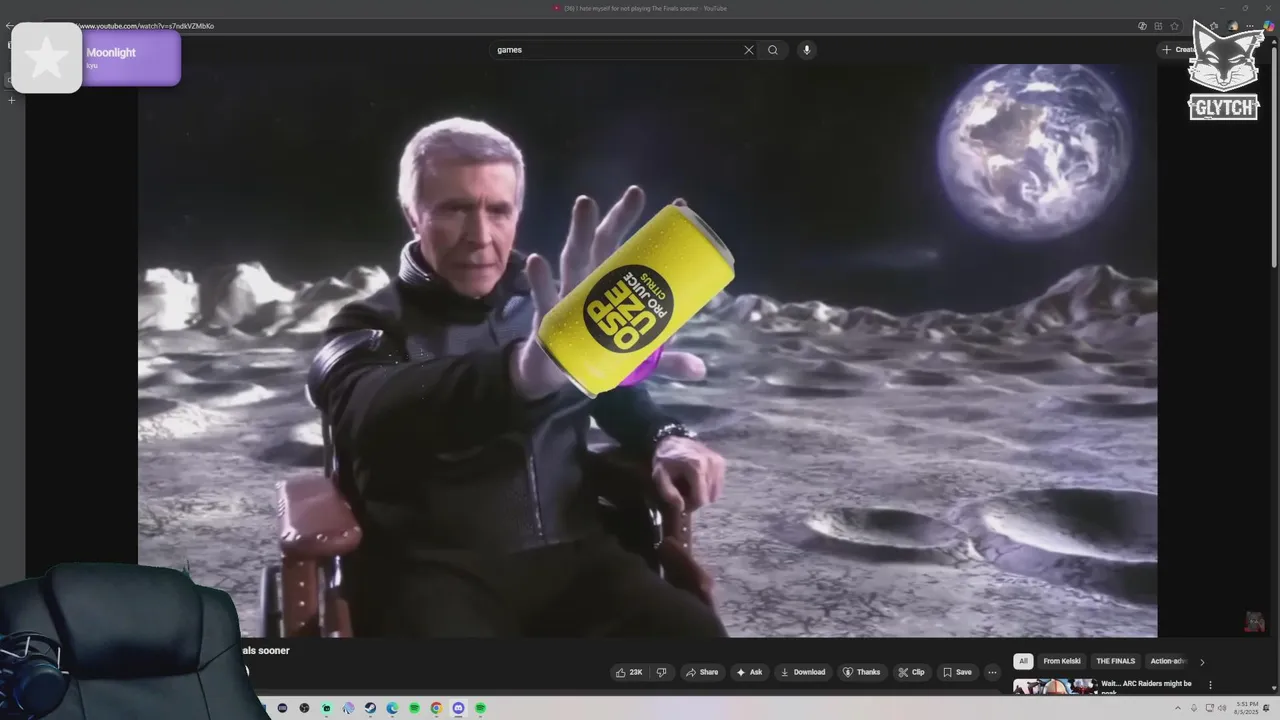Open Microsoft Edge from the taskbar

click(392, 708)
